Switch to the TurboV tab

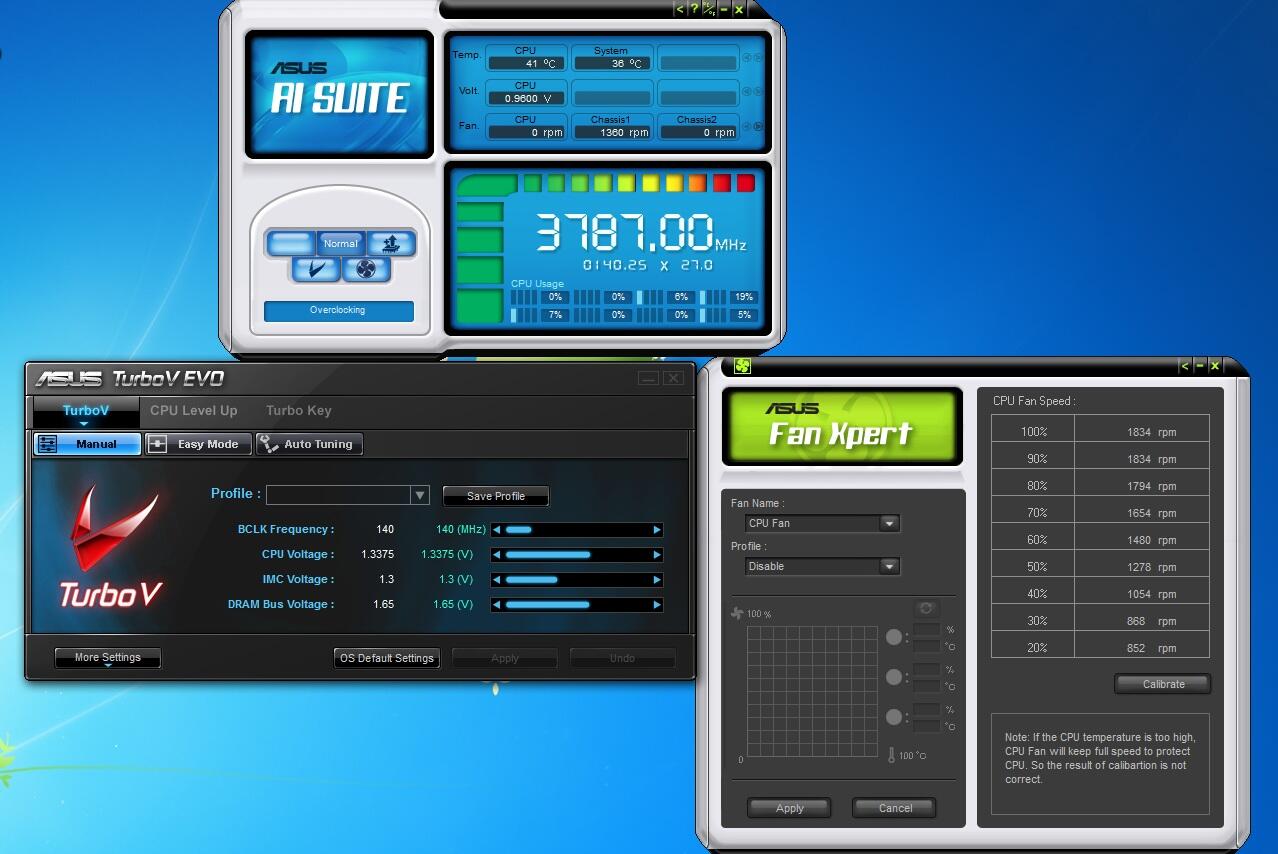[x=86, y=410]
